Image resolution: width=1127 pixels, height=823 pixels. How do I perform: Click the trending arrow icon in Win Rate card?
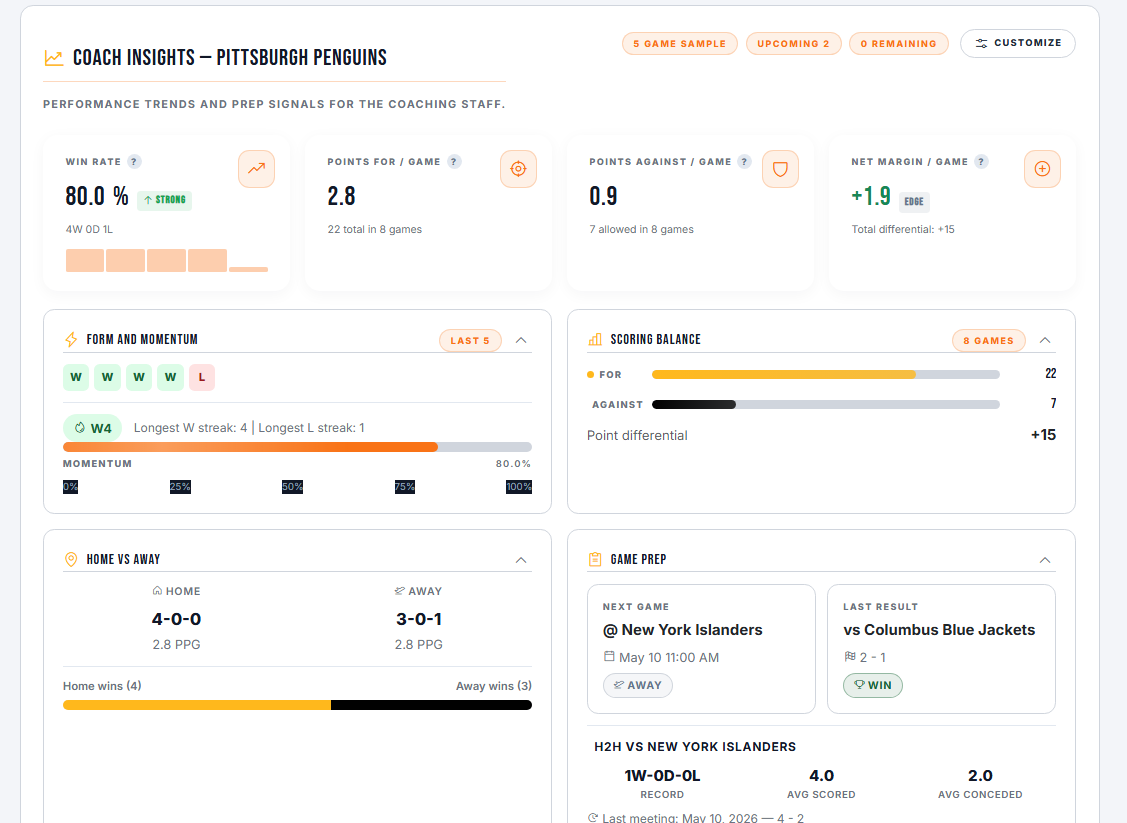click(257, 169)
